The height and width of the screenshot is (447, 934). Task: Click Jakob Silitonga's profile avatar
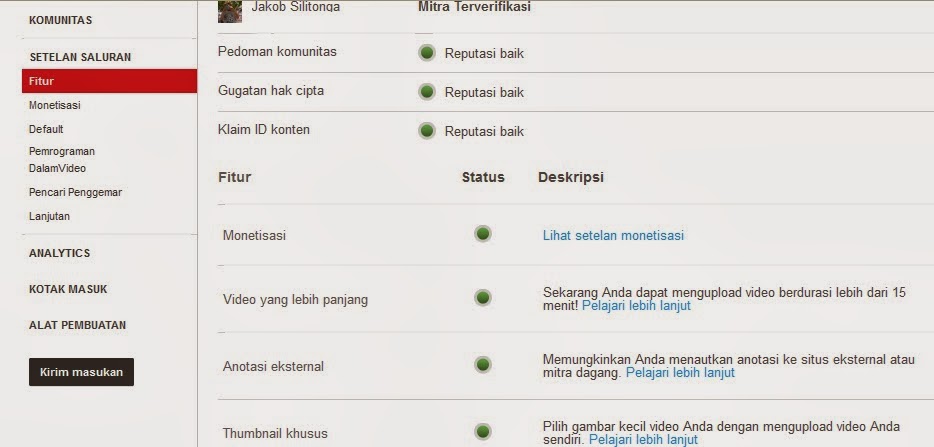[230, 11]
